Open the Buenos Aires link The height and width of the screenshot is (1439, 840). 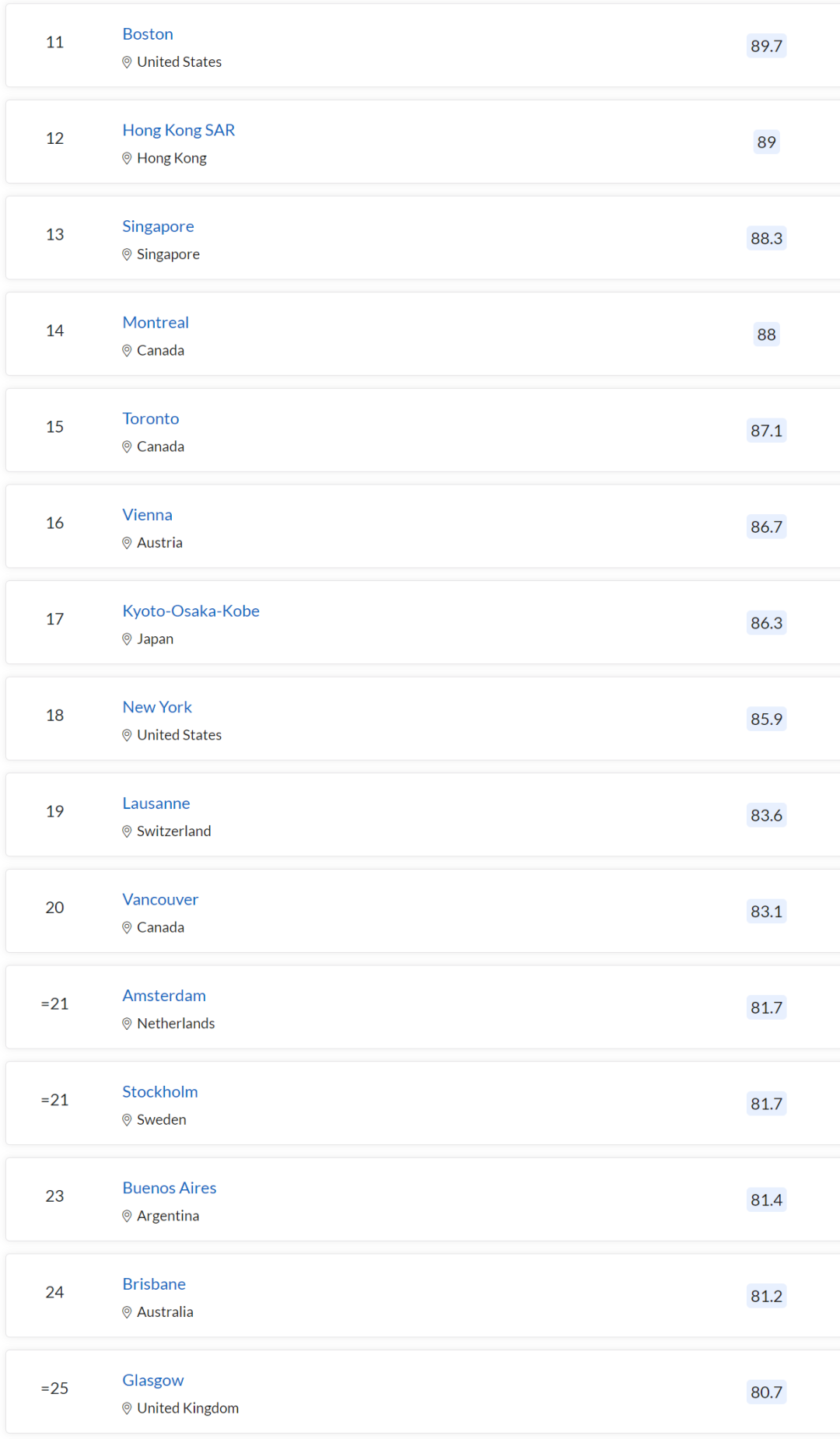(170, 1188)
